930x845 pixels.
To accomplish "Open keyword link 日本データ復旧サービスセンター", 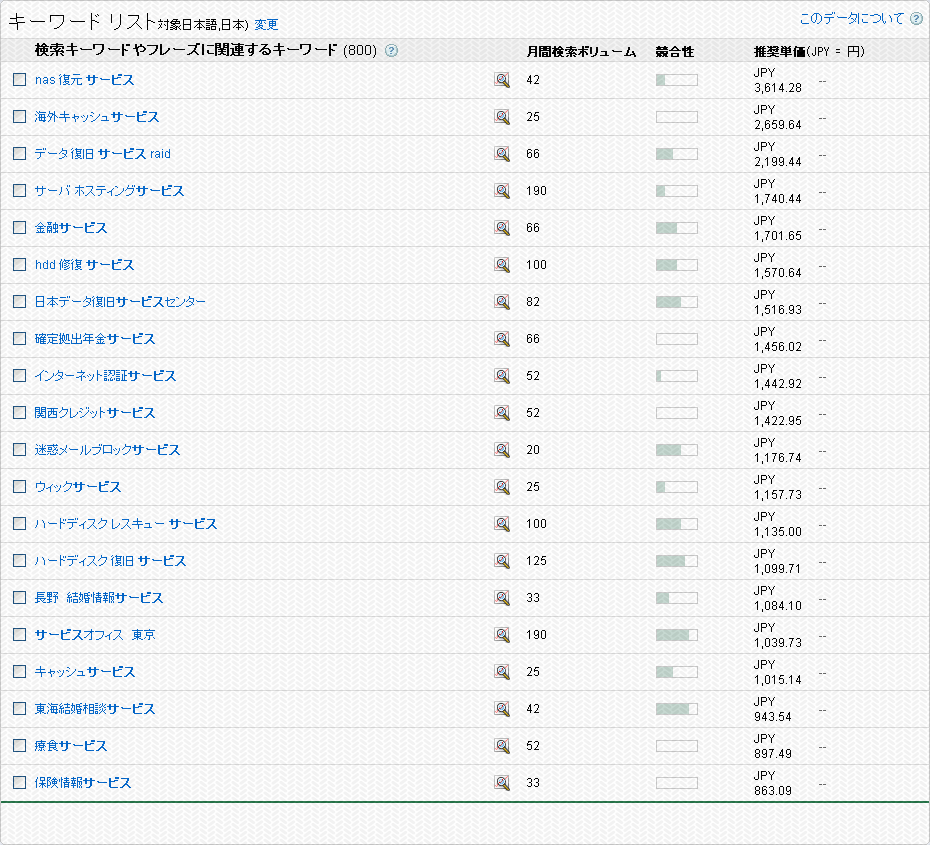I will 120,302.
